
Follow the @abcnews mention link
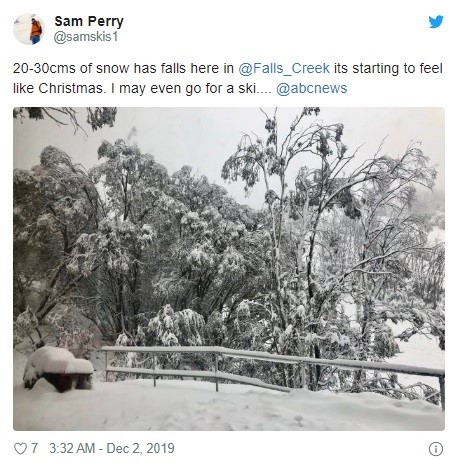312,88
